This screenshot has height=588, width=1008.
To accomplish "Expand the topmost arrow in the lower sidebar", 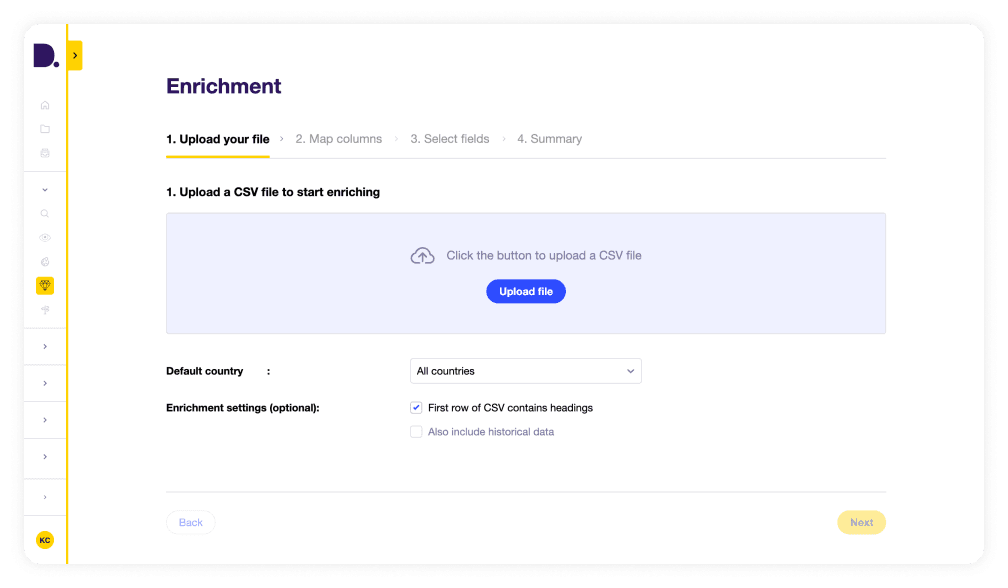I will [45, 346].
